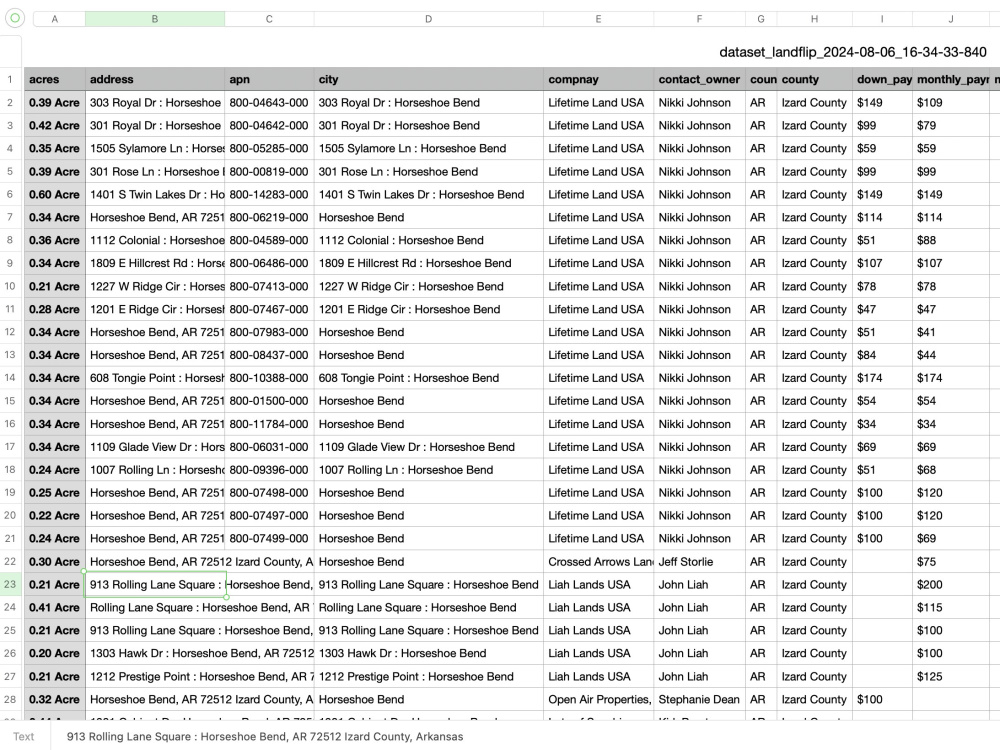1000x750 pixels.
Task: Select column B header
Action: 155,19
